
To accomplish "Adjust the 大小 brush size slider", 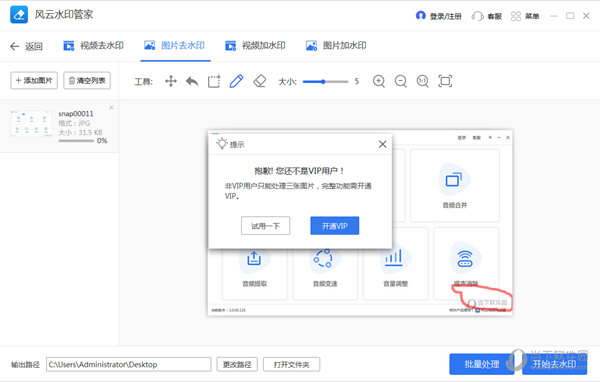I will click(x=325, y=82).
